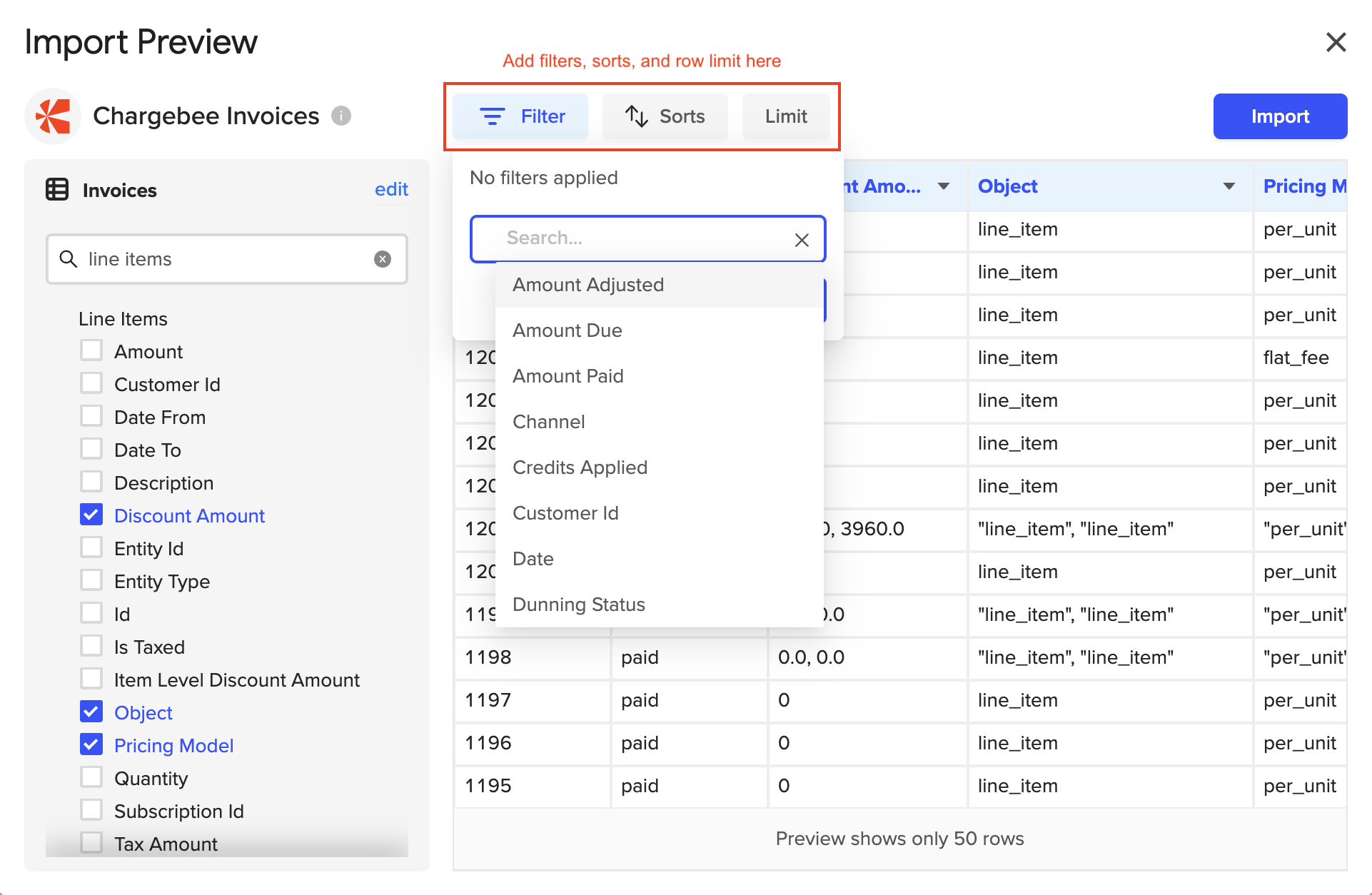Open the Object column dropdown arrow
This screenshot has height=895, width=1372.
pos(1229,186)
